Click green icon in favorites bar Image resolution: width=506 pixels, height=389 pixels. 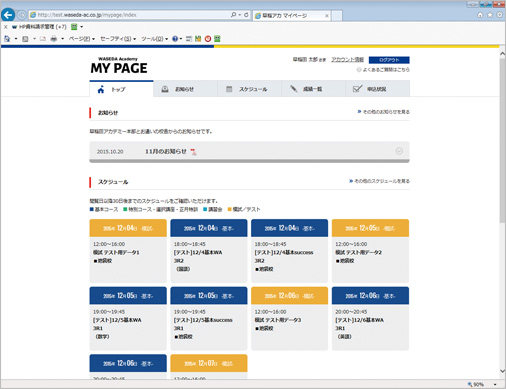74,27
